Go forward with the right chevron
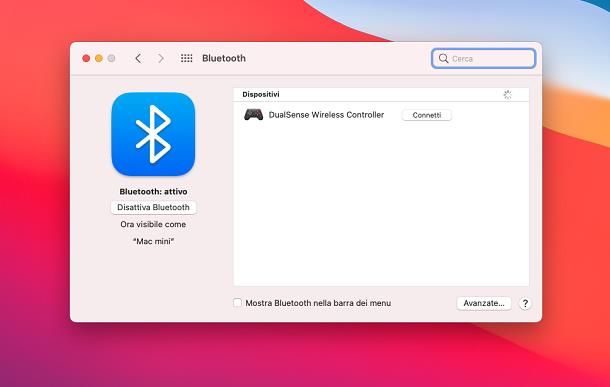 point(161,58)
